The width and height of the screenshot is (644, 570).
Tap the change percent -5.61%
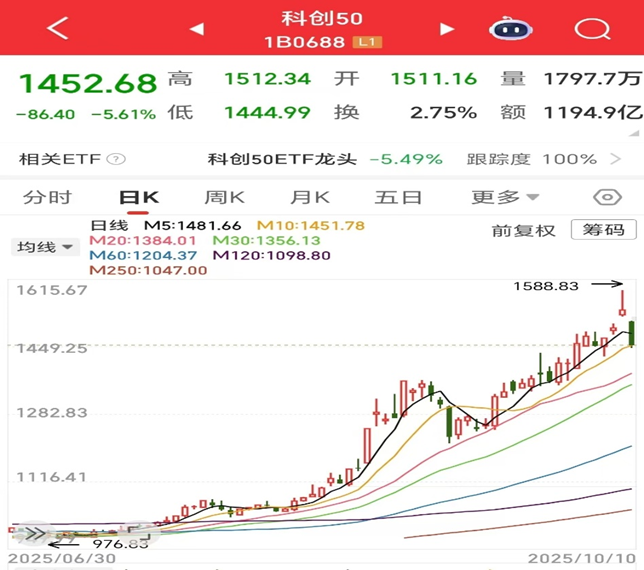click(x=124, y=114)
